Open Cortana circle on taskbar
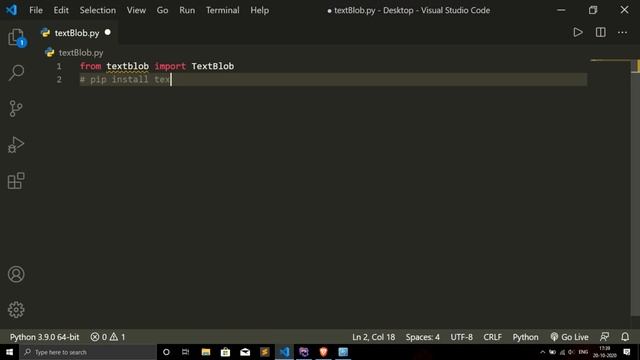The image size is (640, 360). [x=166, y=352]
